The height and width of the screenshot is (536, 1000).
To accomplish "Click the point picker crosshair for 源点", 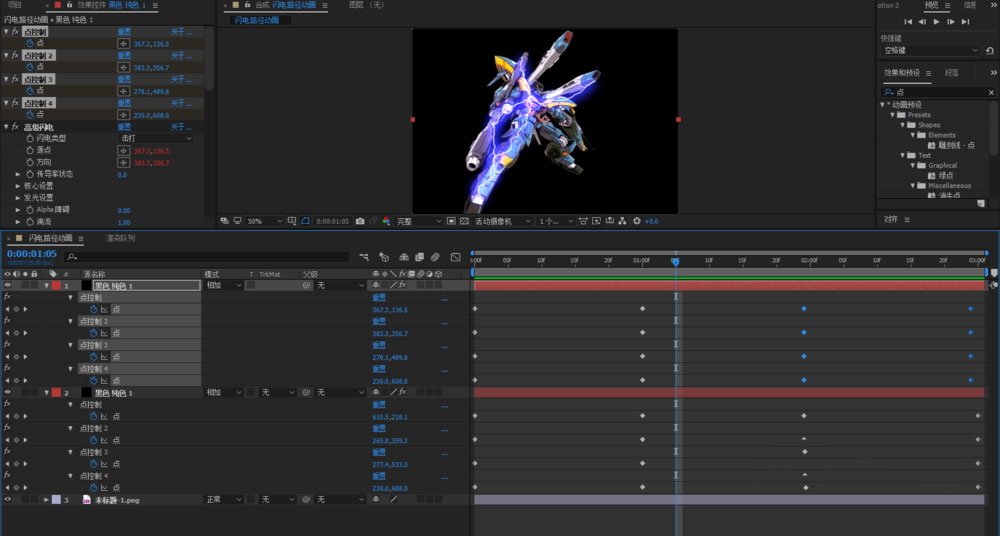I will [x=123, y=150].
